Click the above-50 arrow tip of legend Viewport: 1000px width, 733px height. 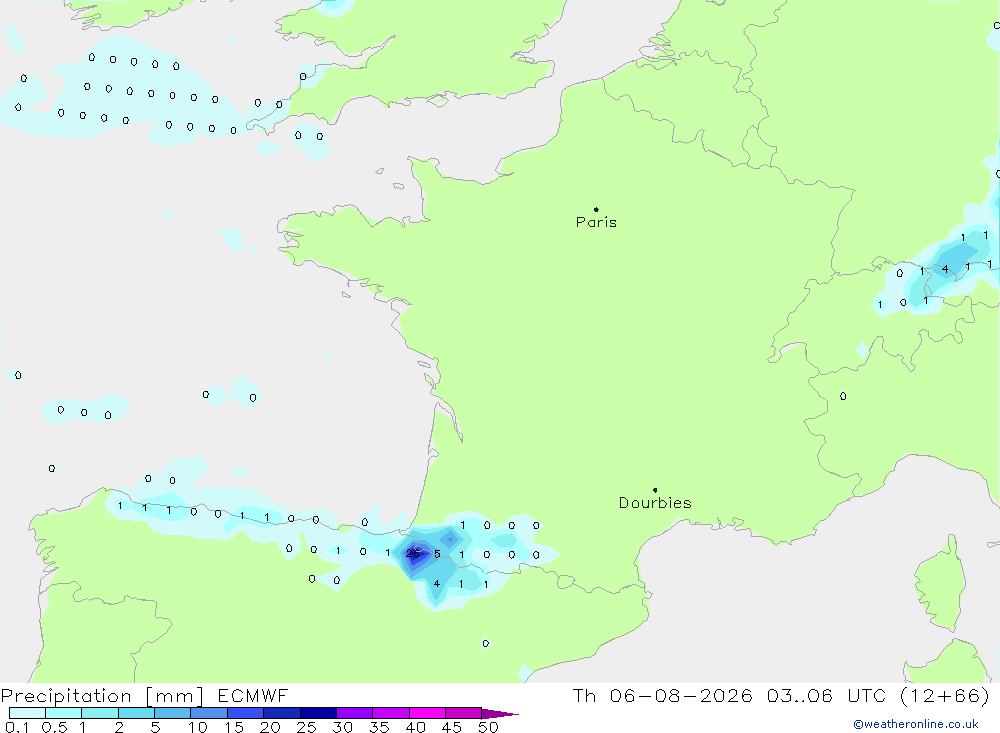click(x=501, y=714)
